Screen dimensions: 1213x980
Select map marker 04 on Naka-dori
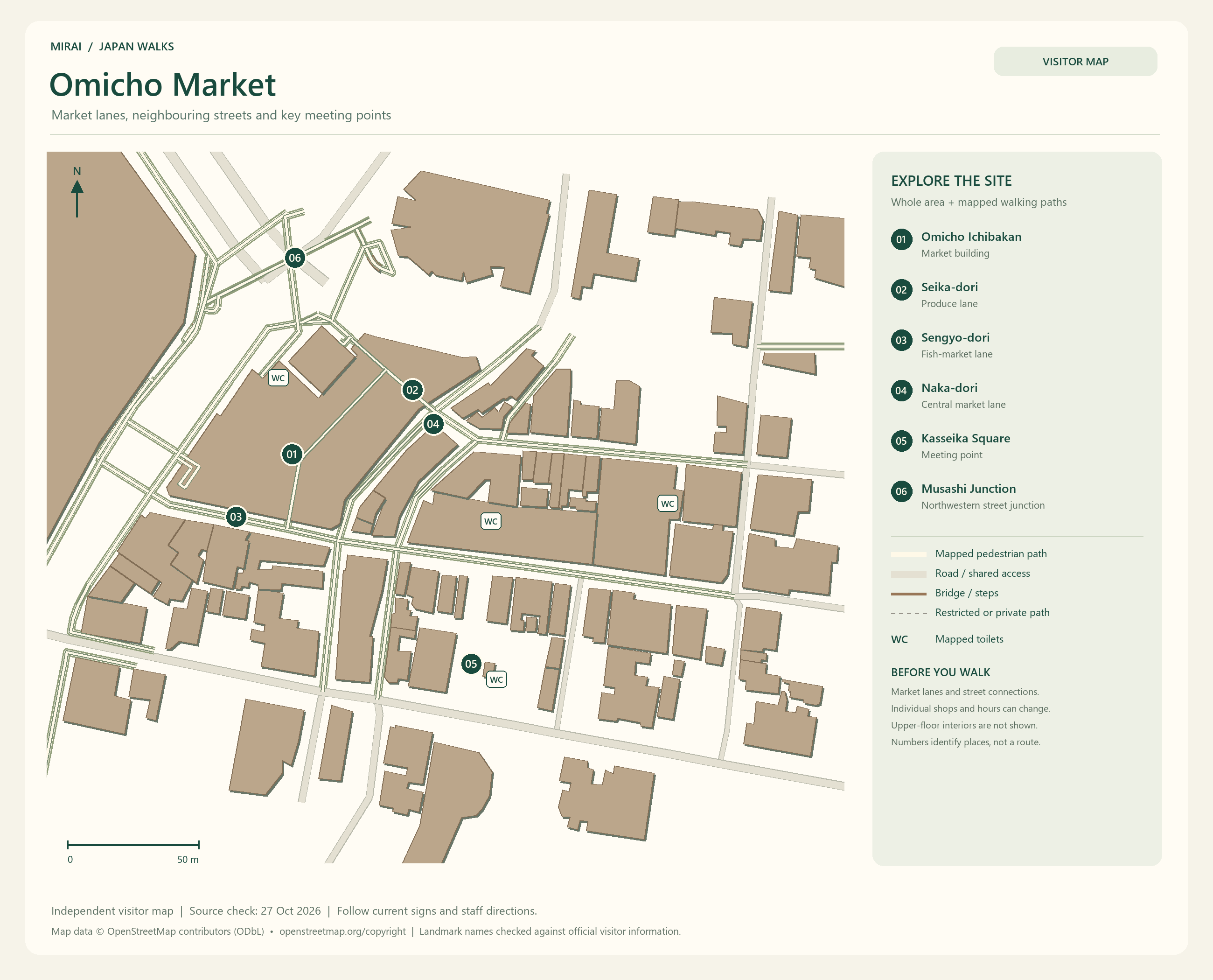(x=433, y=425)
